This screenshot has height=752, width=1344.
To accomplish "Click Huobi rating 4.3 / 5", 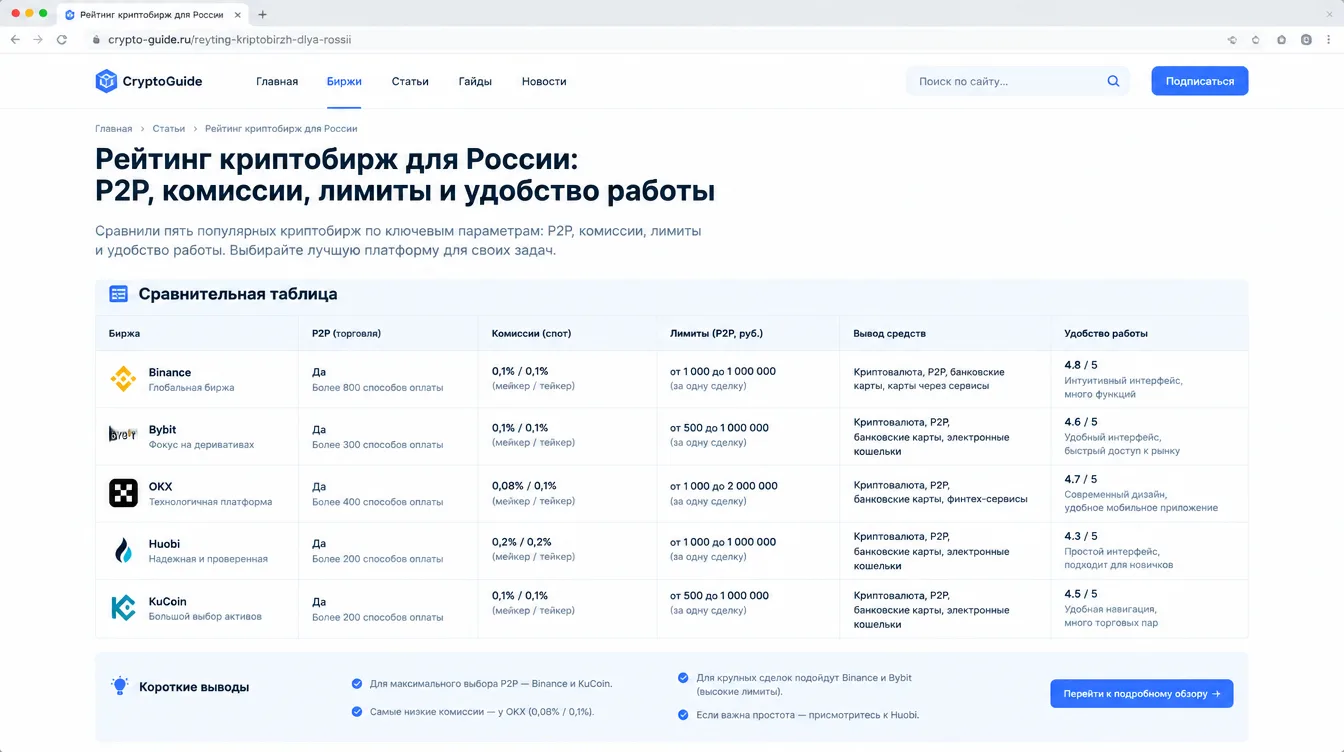I will (x=1081, y=536).
